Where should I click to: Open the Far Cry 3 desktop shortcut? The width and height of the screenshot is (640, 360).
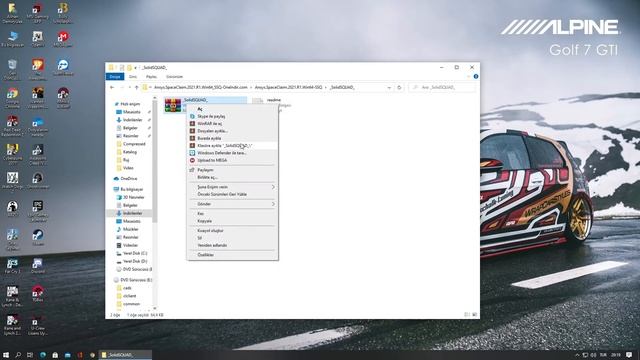12,266
